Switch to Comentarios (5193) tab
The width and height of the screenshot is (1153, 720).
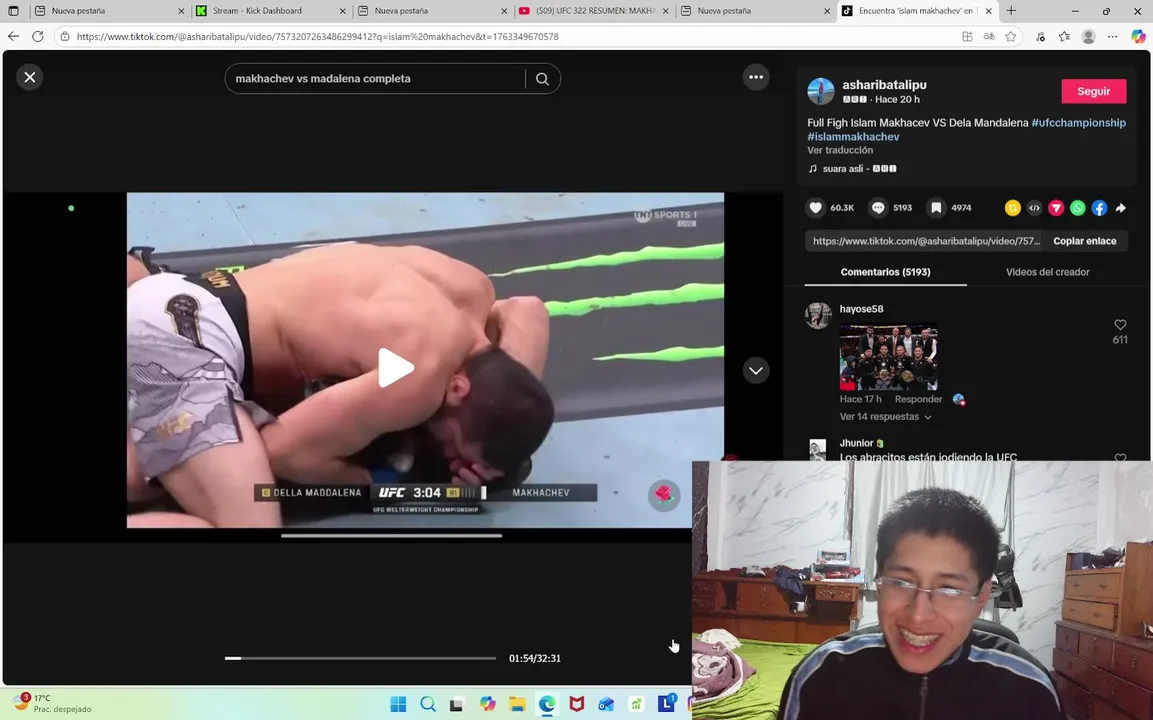click(x=885, y=272)
